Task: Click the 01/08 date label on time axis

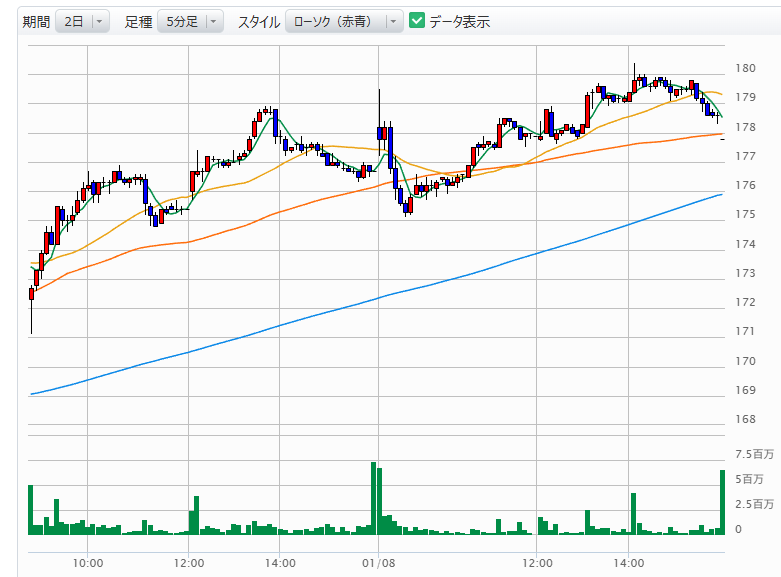Action: click(x=375, y=563)
